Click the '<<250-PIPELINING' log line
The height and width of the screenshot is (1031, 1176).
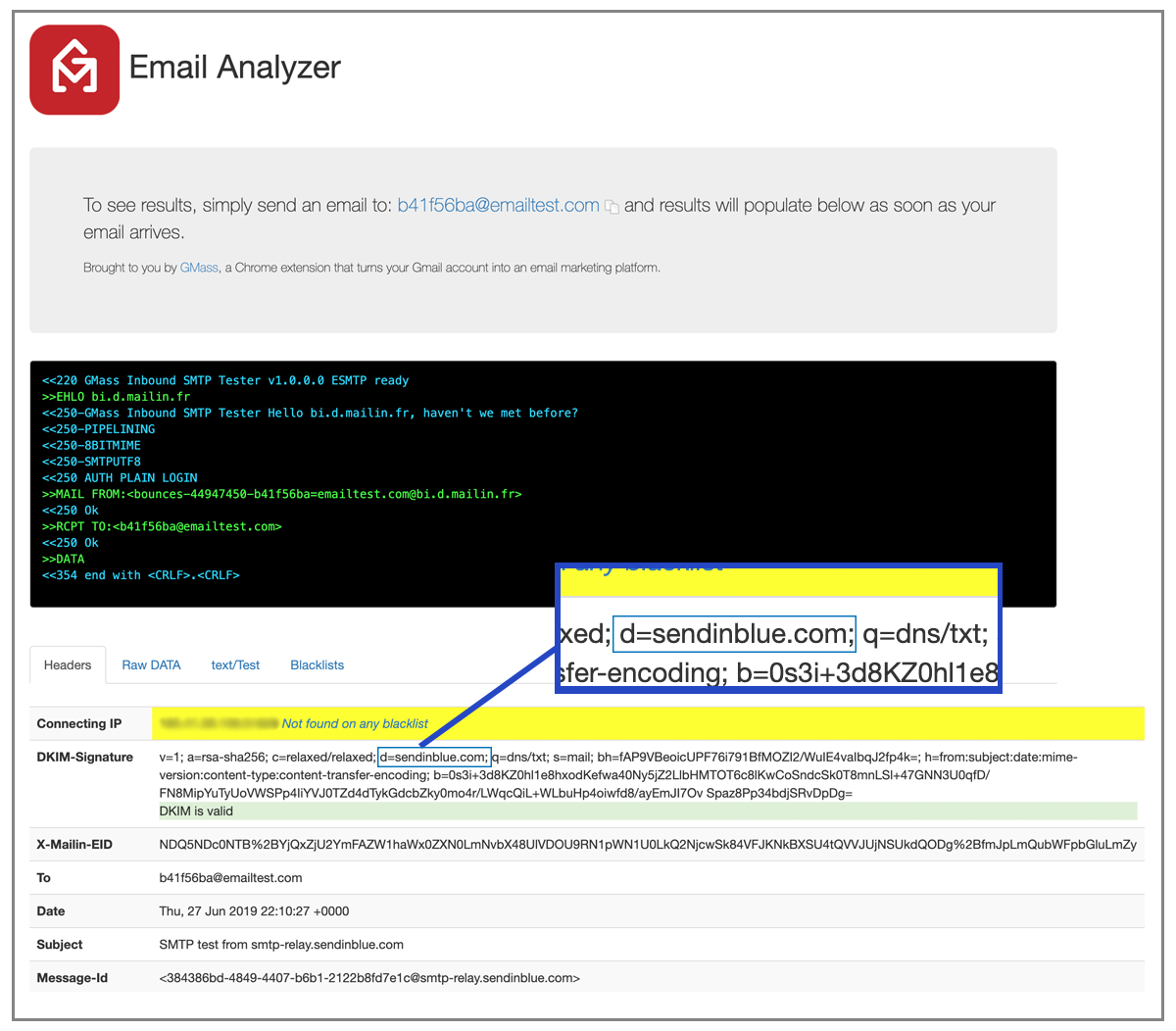pyautogui.click(x=98, y=428)
